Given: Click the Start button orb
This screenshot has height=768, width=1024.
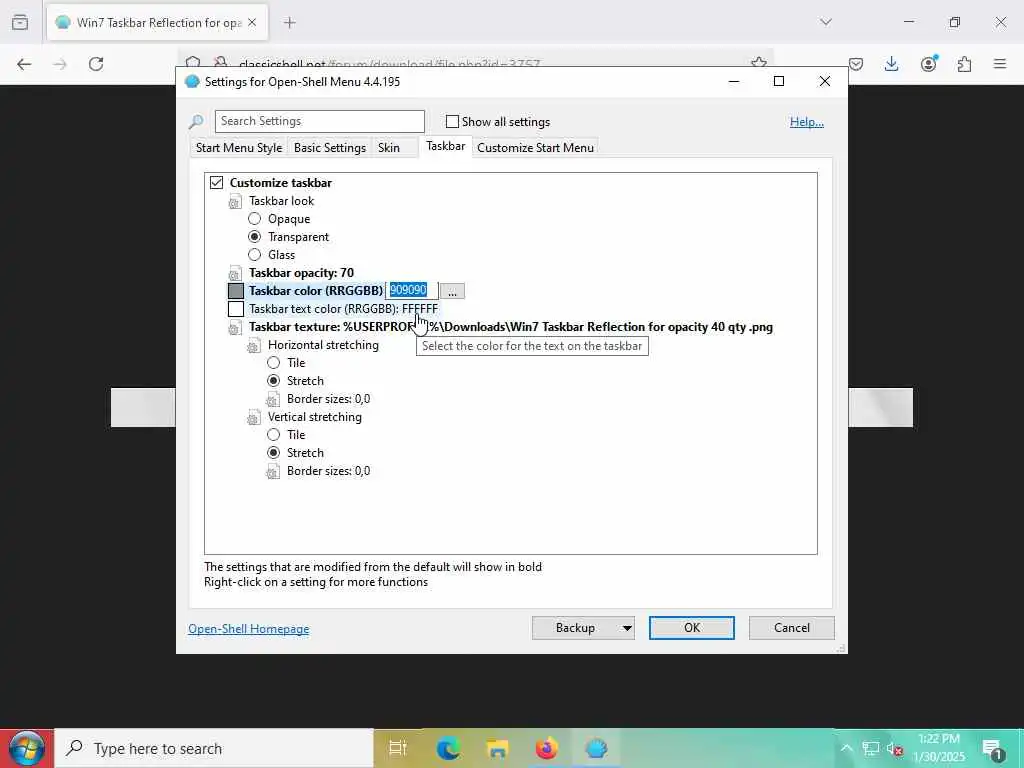Looking at the screenshot, I should pyautogui.click(x=27, y=748).
